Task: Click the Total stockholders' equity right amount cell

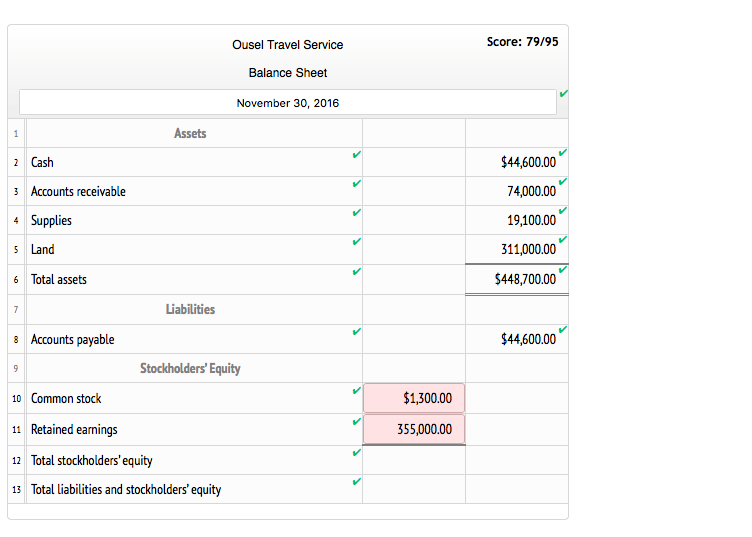Action: click(516, 461)
